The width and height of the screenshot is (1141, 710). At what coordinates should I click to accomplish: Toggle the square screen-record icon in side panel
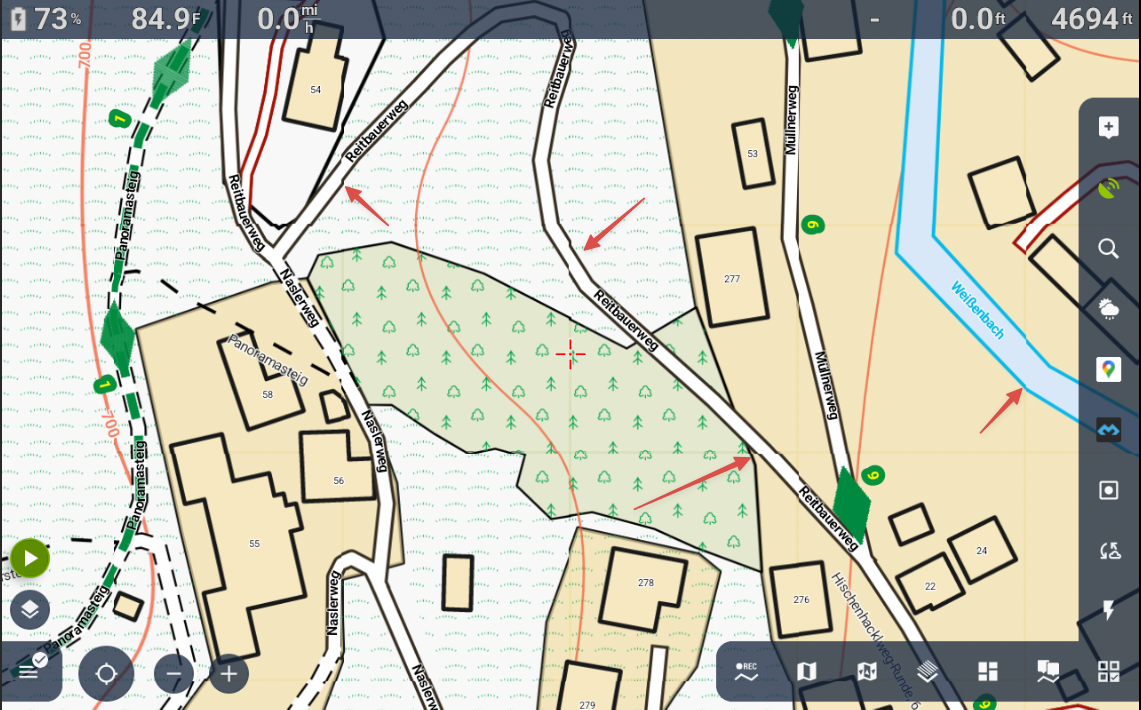pyautogui.click(x=1108, y=490)
